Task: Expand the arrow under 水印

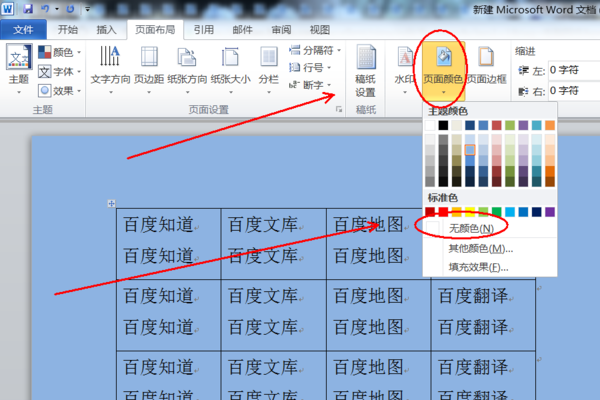Action: coord(405,92)
